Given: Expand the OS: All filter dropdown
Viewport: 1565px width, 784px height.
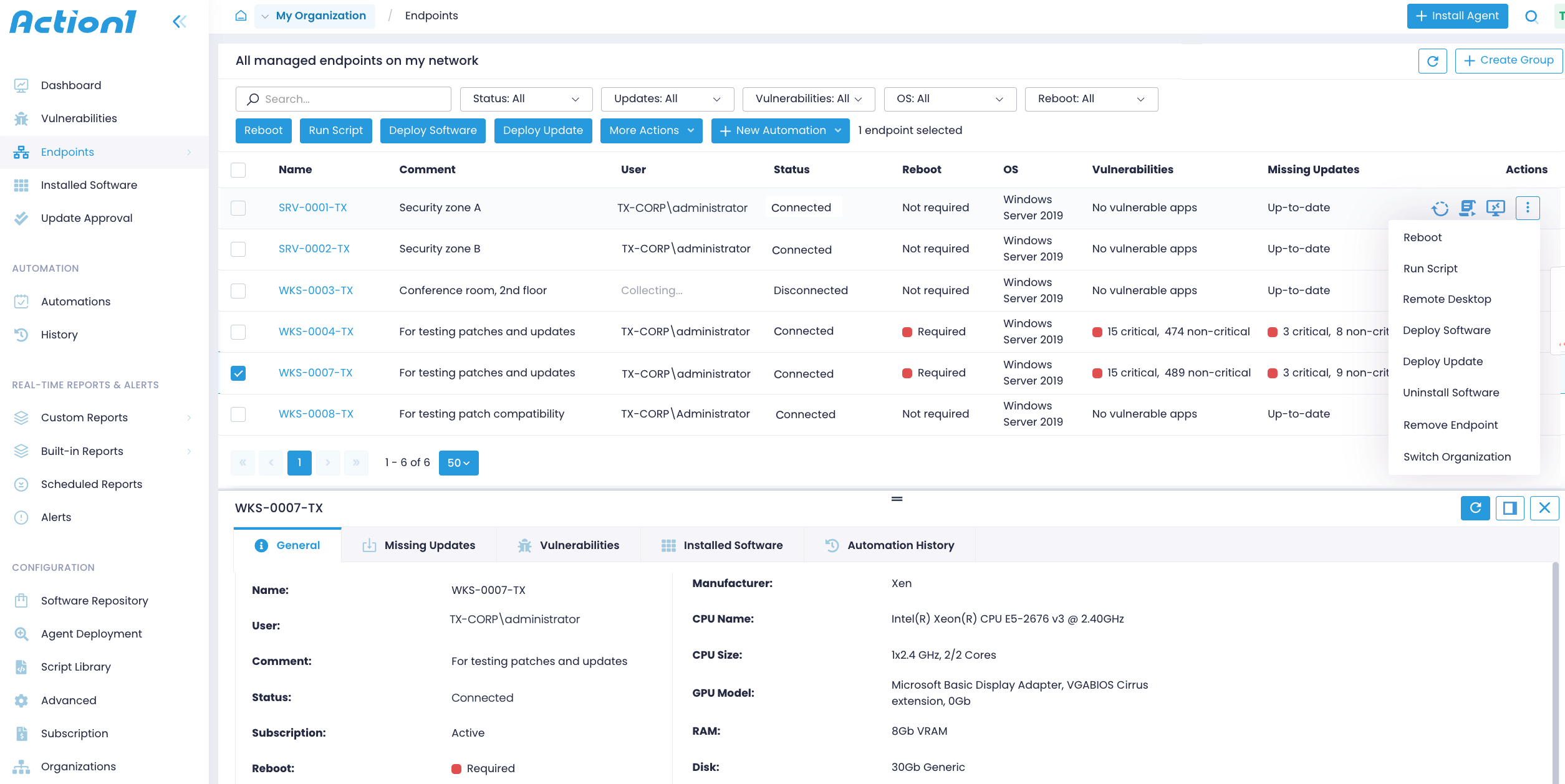Looking at the screenshot, I should (x=949, y=98).
